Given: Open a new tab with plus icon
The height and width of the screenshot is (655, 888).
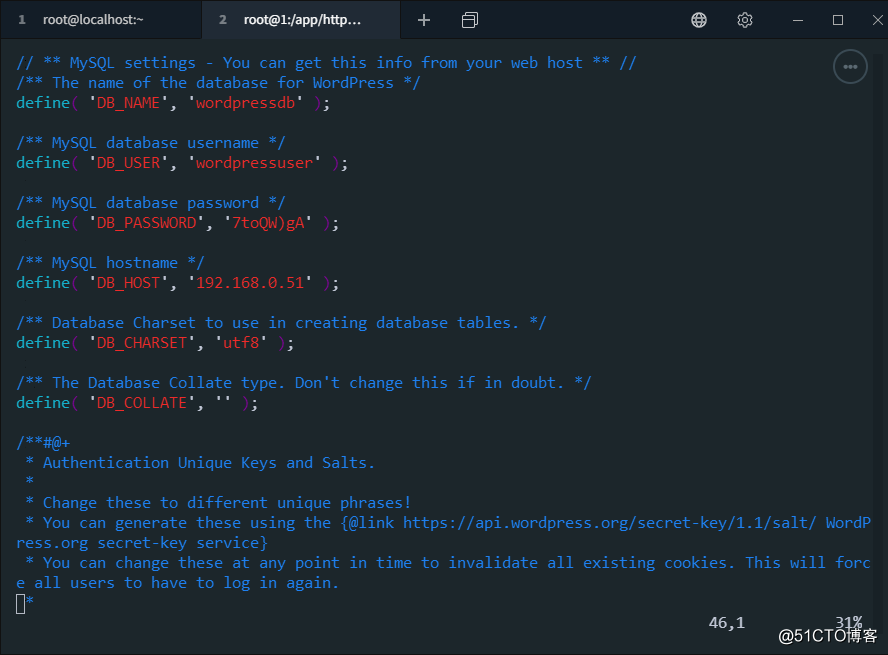Looking at the screenshot, I should point(424,20).
